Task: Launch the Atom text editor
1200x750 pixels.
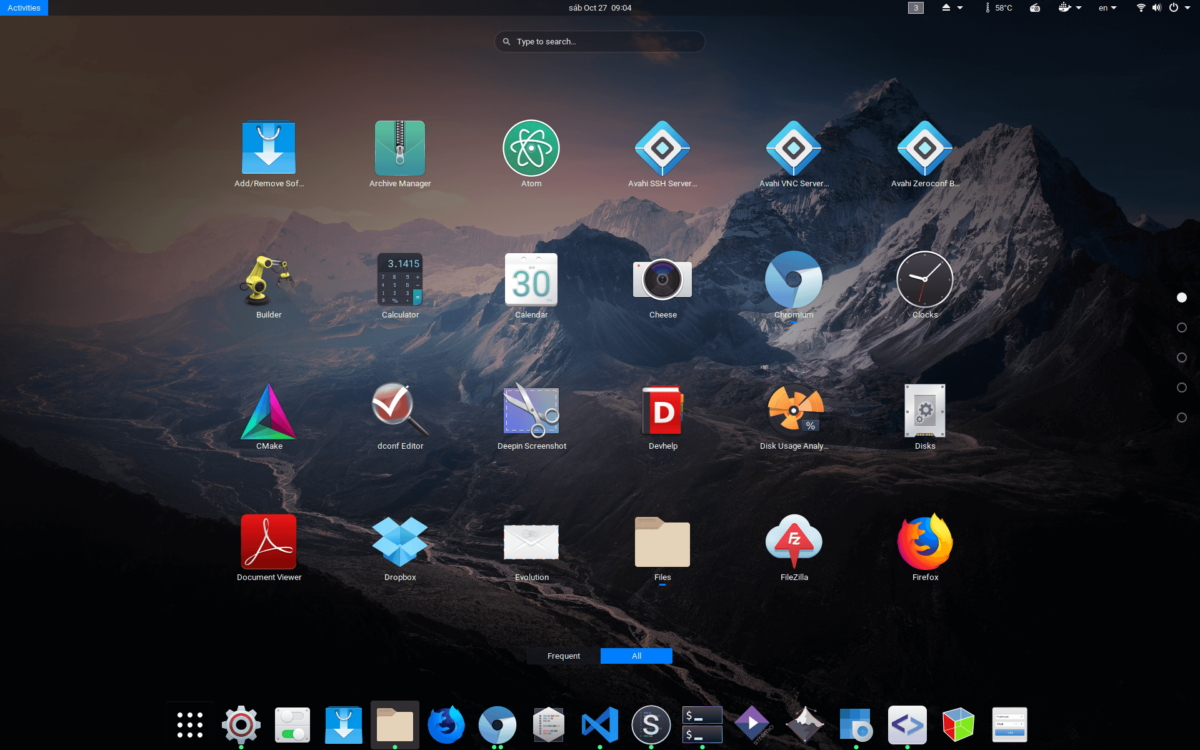Action: [531, 147]
